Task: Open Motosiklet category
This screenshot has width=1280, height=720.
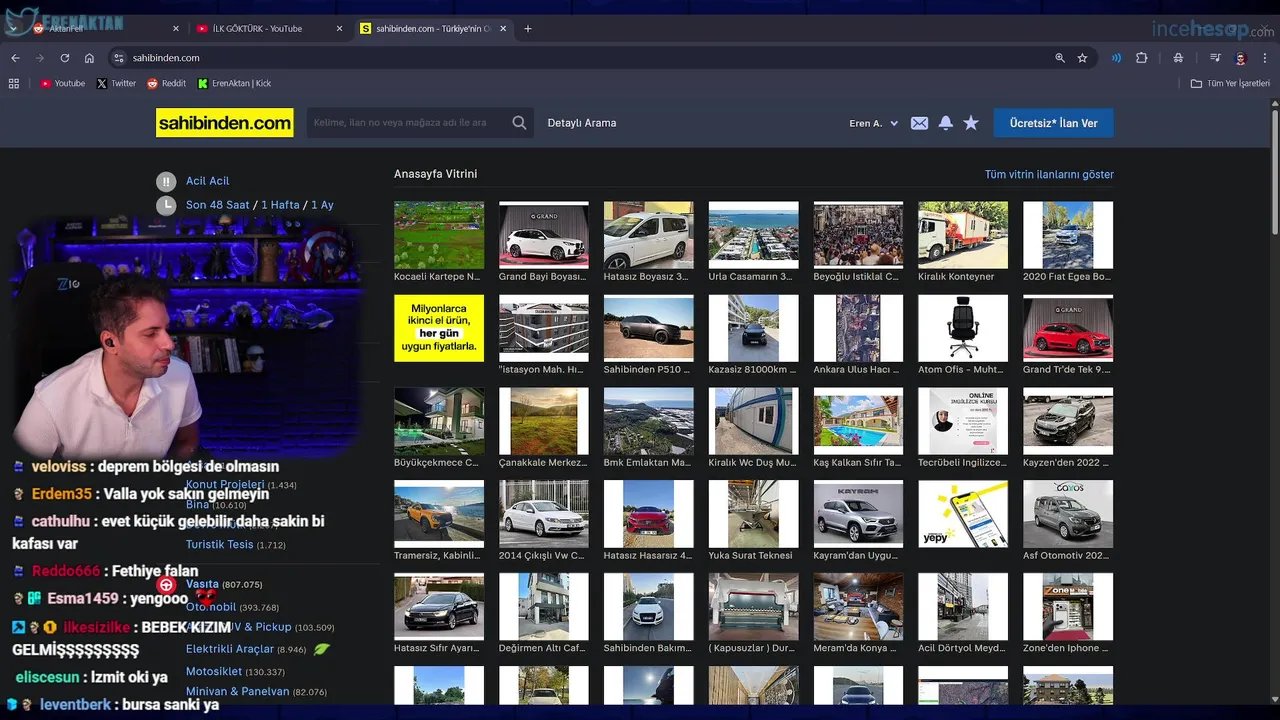Action: point(214,672)
